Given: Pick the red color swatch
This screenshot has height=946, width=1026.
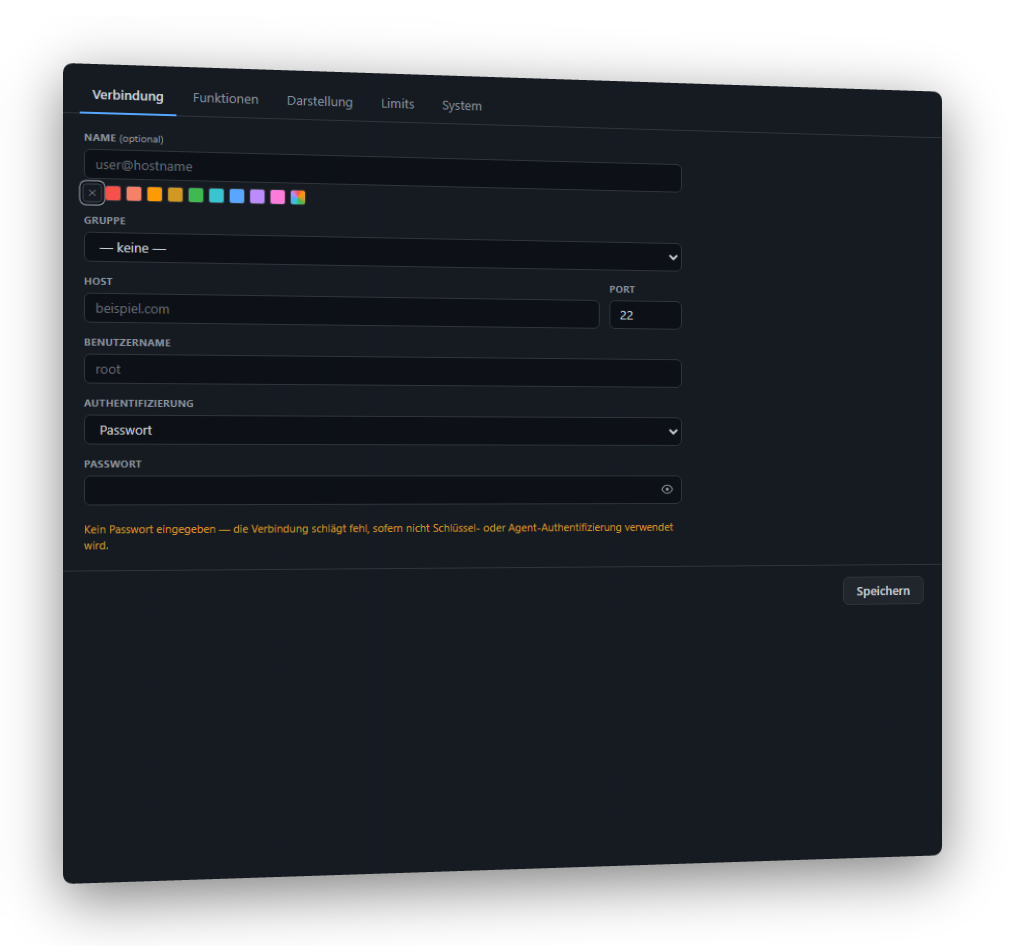Looking at the screenshot, I should [113, 193].
